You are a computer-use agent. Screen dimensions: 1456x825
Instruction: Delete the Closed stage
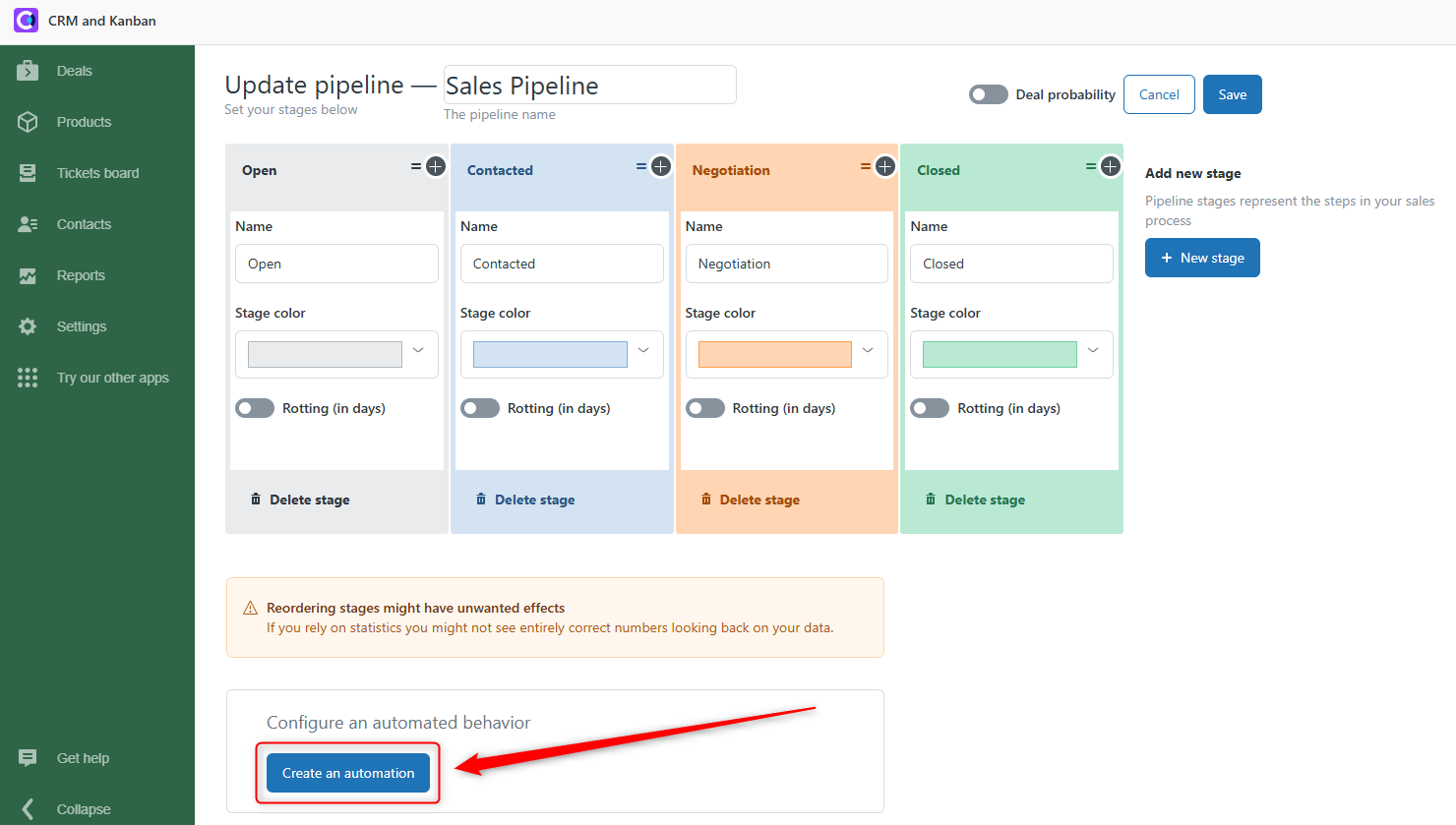pyautogui.click(x=975, y=500)
